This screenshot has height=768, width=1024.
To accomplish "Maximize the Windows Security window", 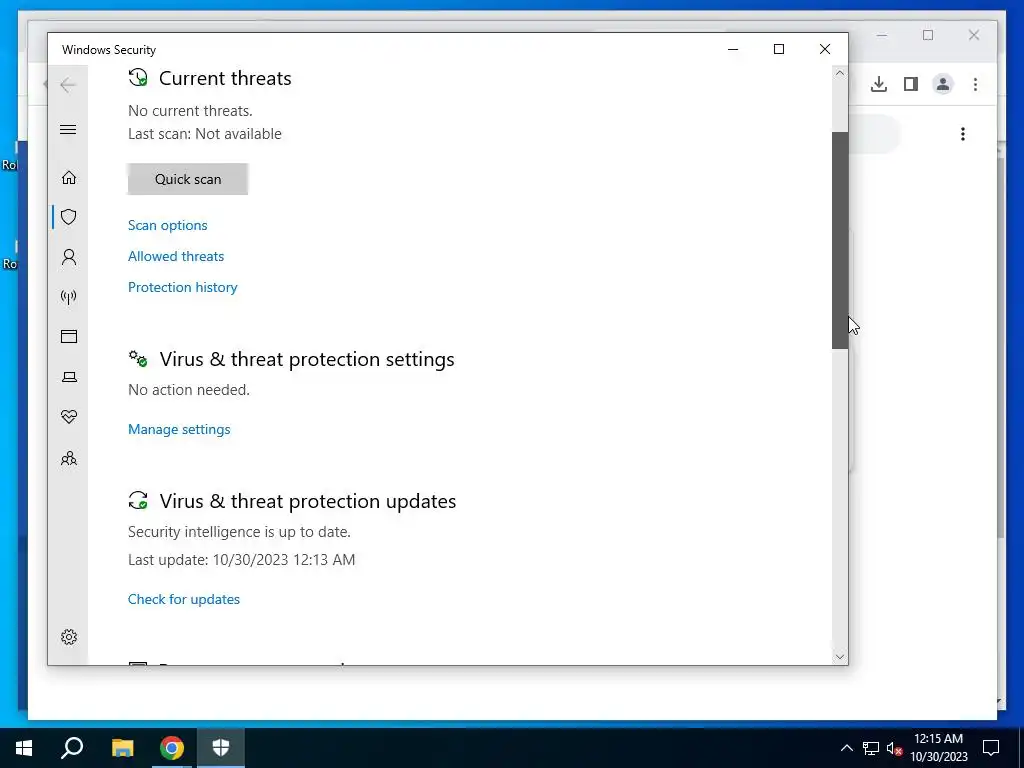I will coord(778,49).
